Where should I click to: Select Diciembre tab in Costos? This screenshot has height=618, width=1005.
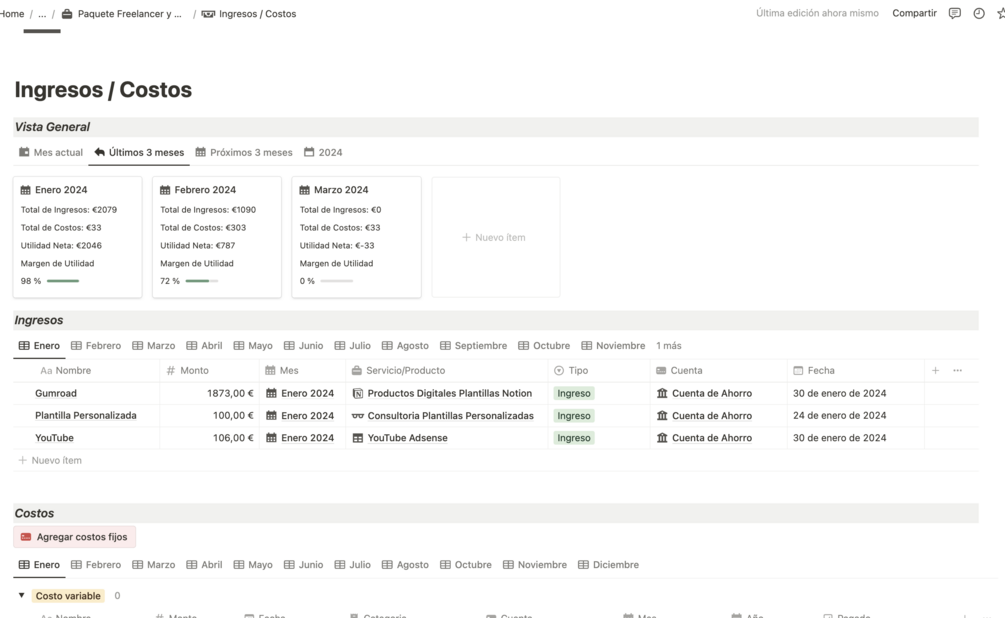(x=608, y=565)
